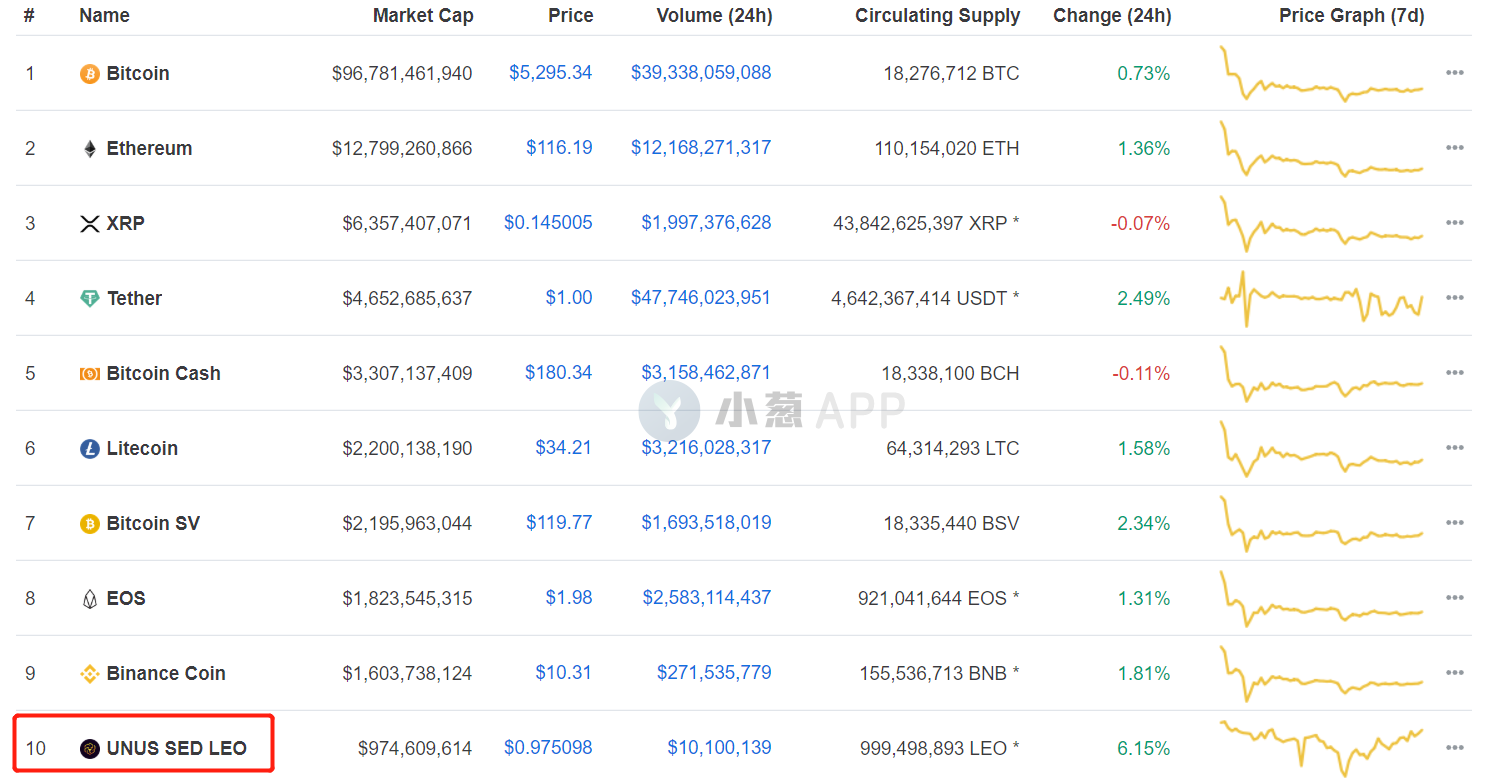Click Bitcoin price $5,295.34
Viewport: 1502px width, 784px height.
tap(551, 73)
